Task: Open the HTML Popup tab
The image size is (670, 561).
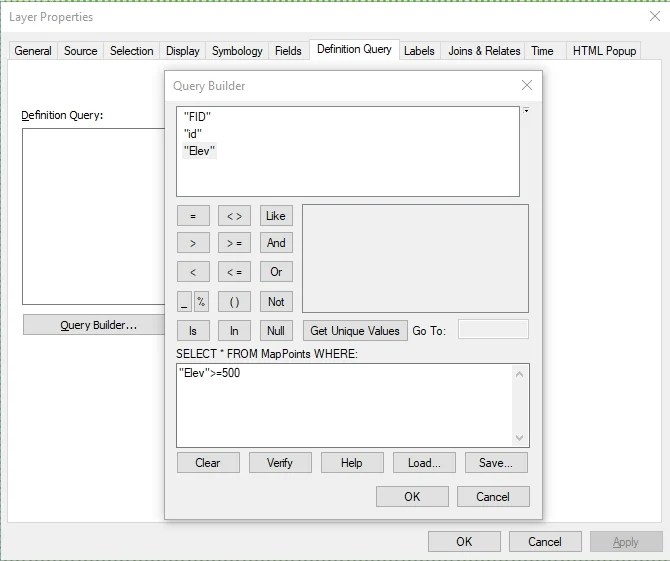Action: 604,51
